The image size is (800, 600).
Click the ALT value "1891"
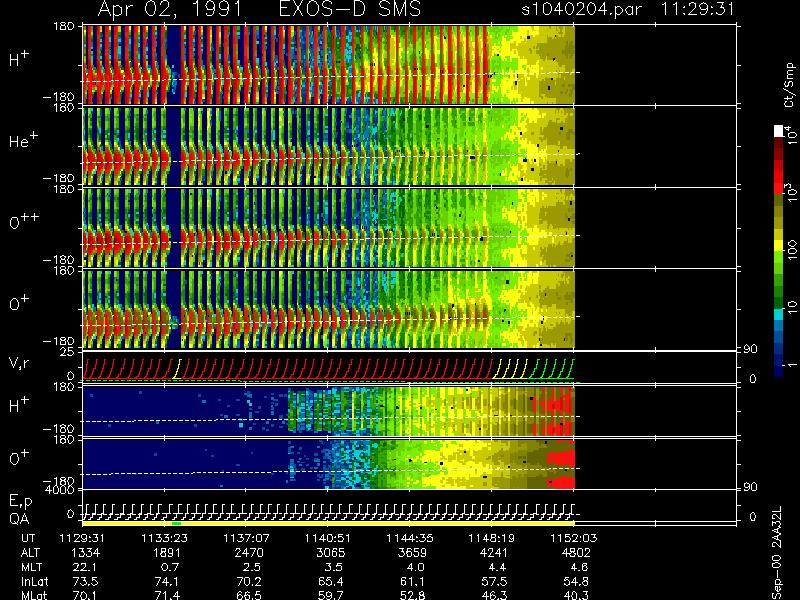pos(167,553)
